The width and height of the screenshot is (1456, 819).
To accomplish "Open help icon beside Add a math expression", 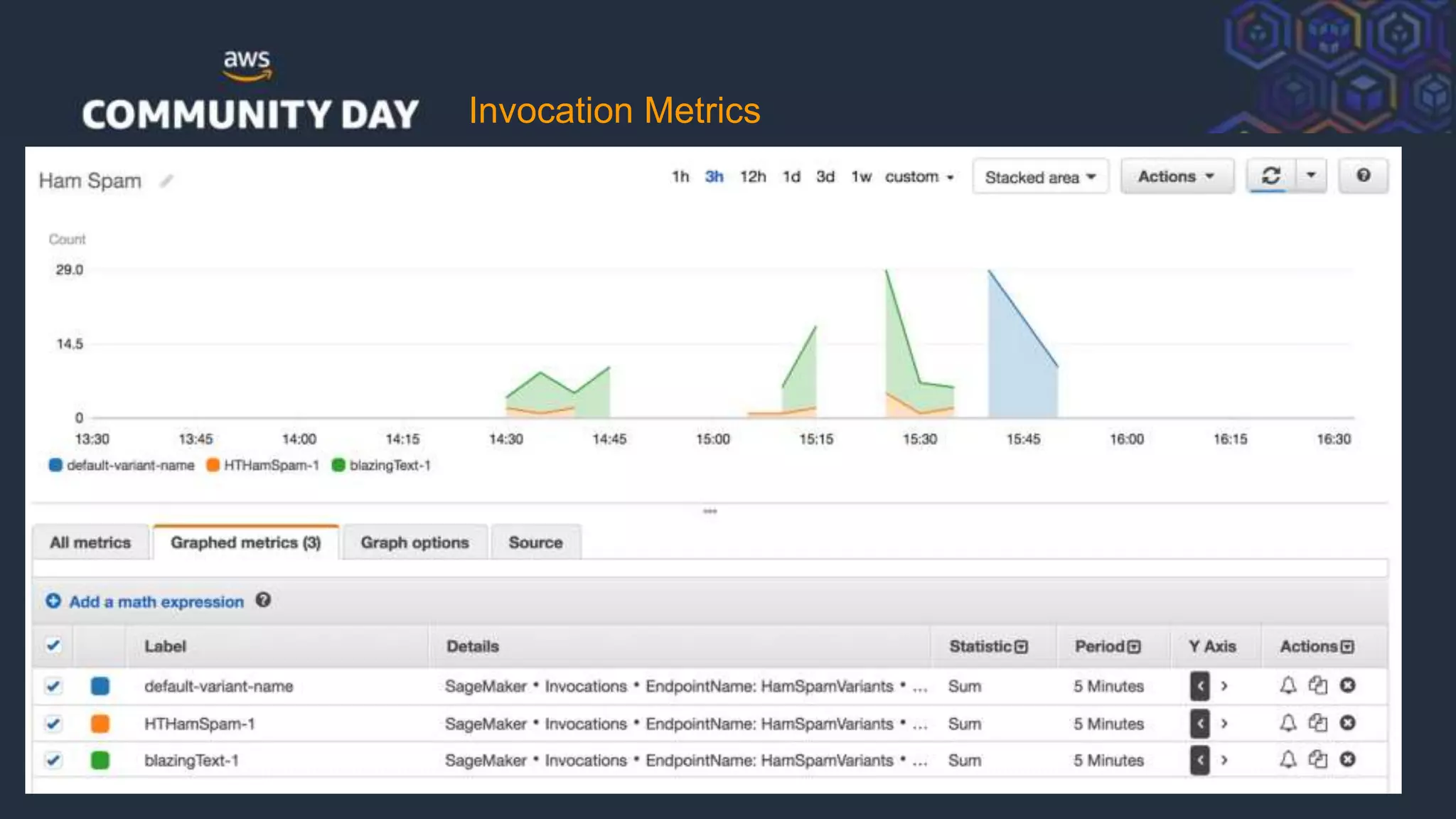I will 263,601.
